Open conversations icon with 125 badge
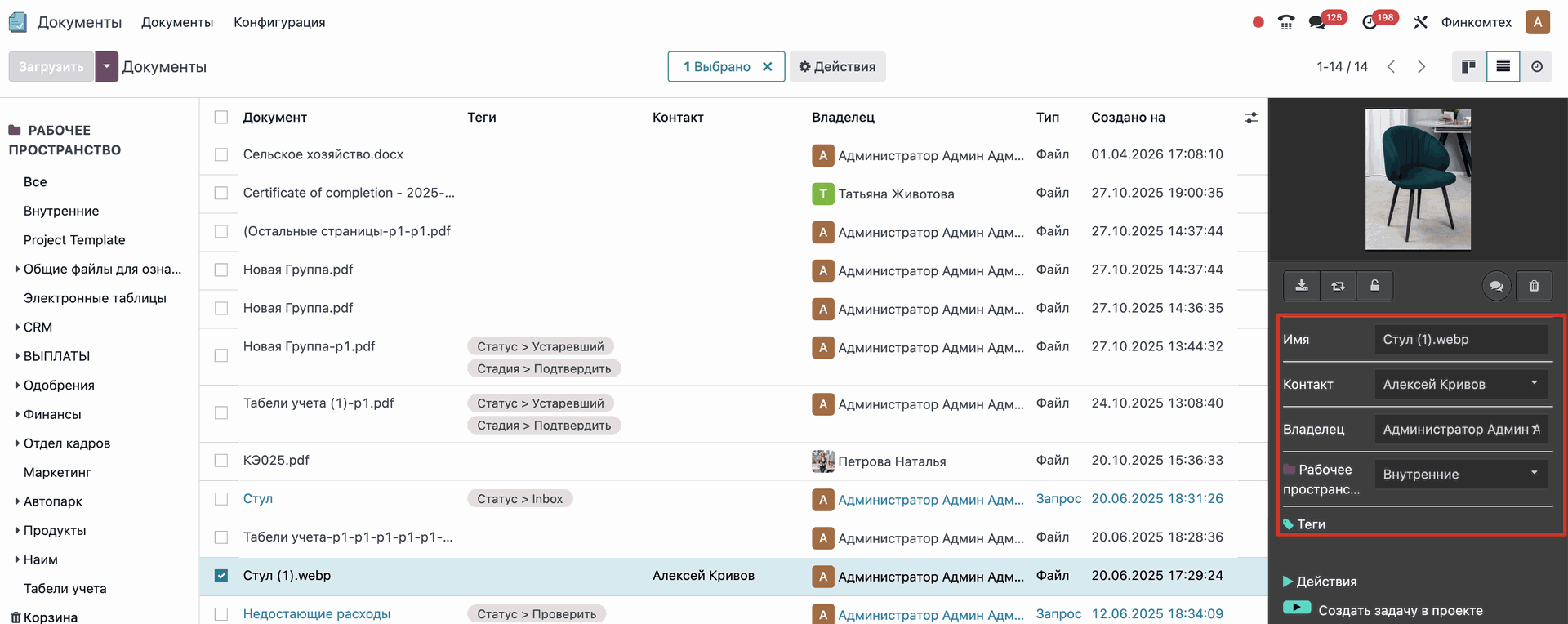 pyautogui.click(x=1317, y=22)
